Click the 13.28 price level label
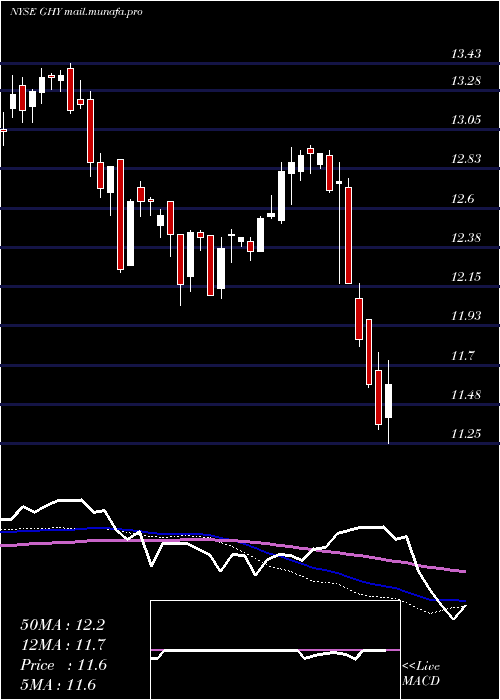 pos(466,81)
